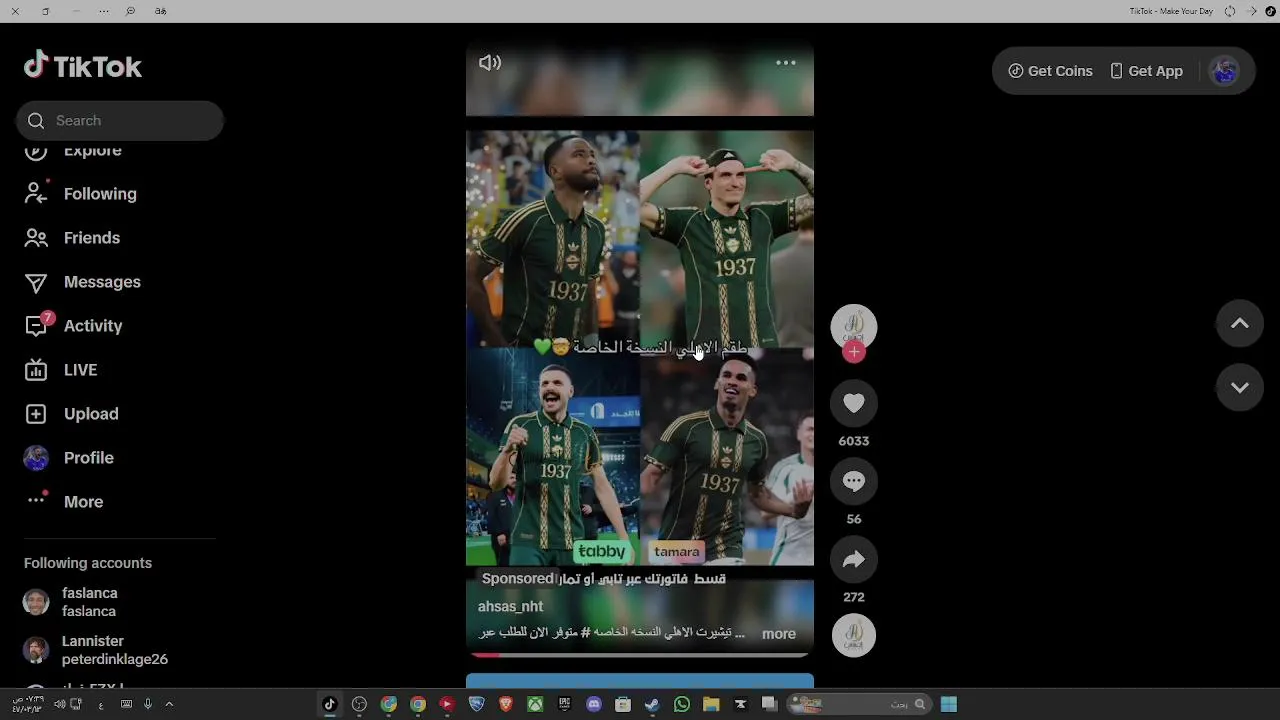1280x720 pixels.
Task: Mute the video with the speaker icon
Action: (490, 63)
